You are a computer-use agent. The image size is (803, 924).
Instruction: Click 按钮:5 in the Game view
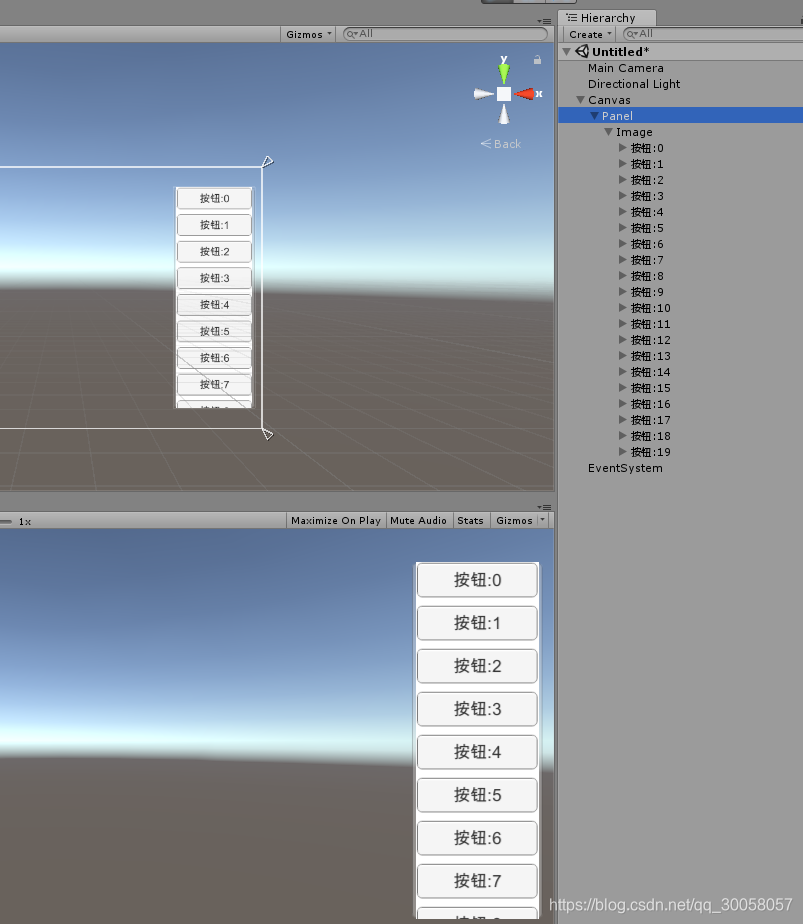coord(477,795)
